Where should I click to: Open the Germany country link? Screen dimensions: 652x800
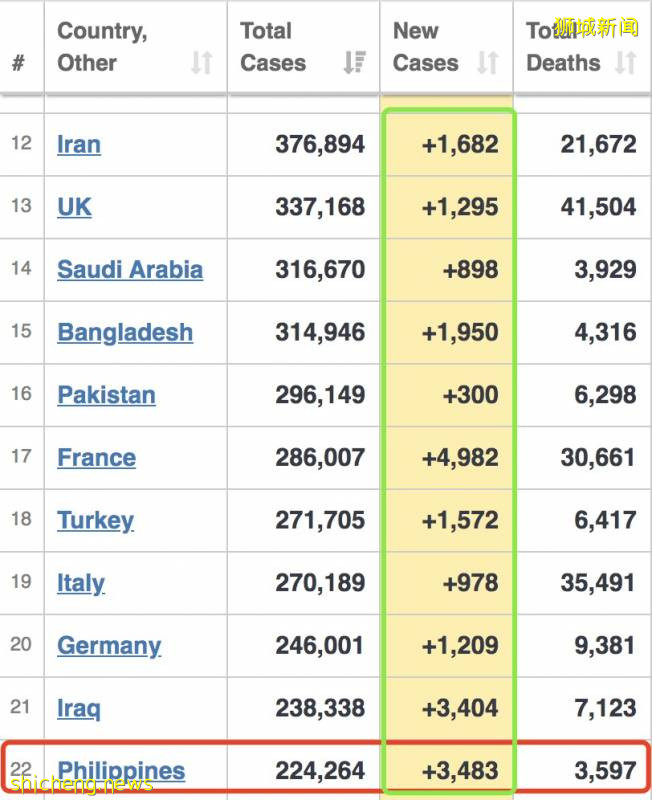pos(109,646)
